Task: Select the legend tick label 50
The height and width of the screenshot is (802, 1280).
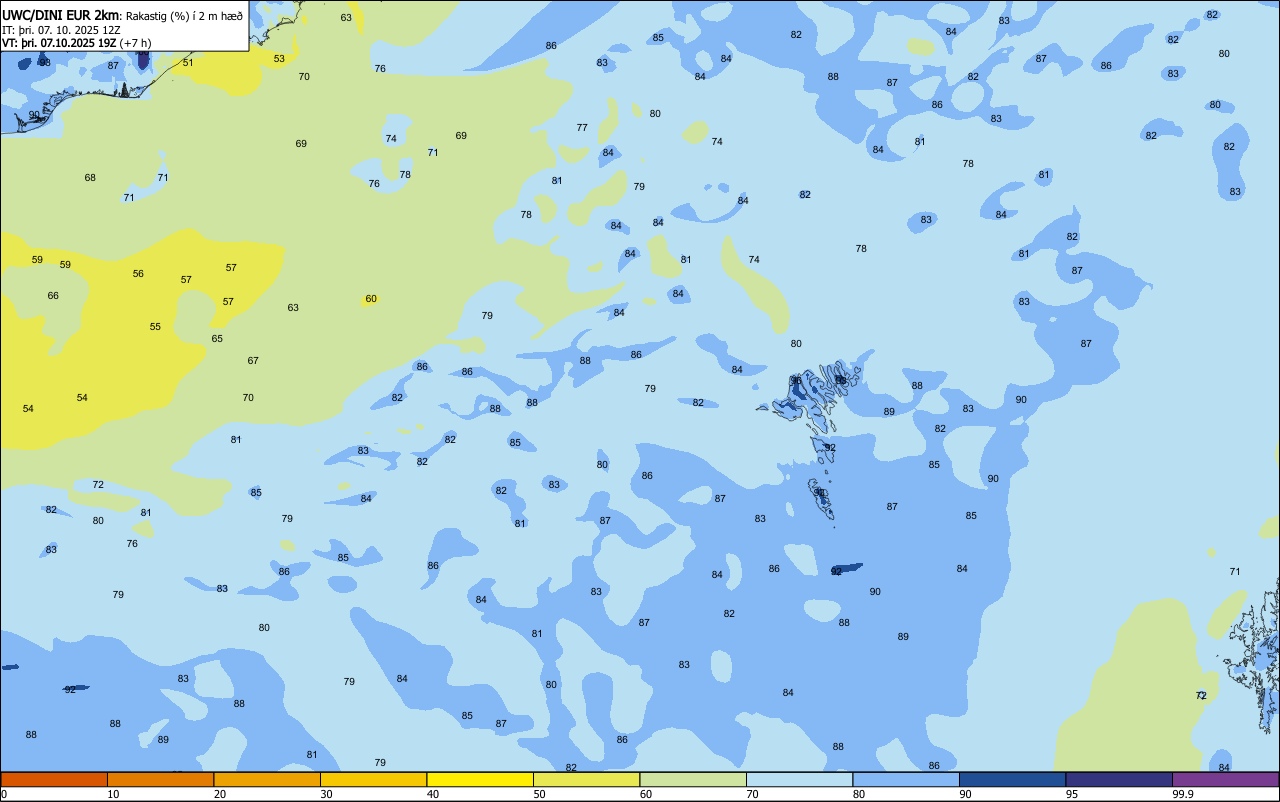Action: [x=539, y=794]
